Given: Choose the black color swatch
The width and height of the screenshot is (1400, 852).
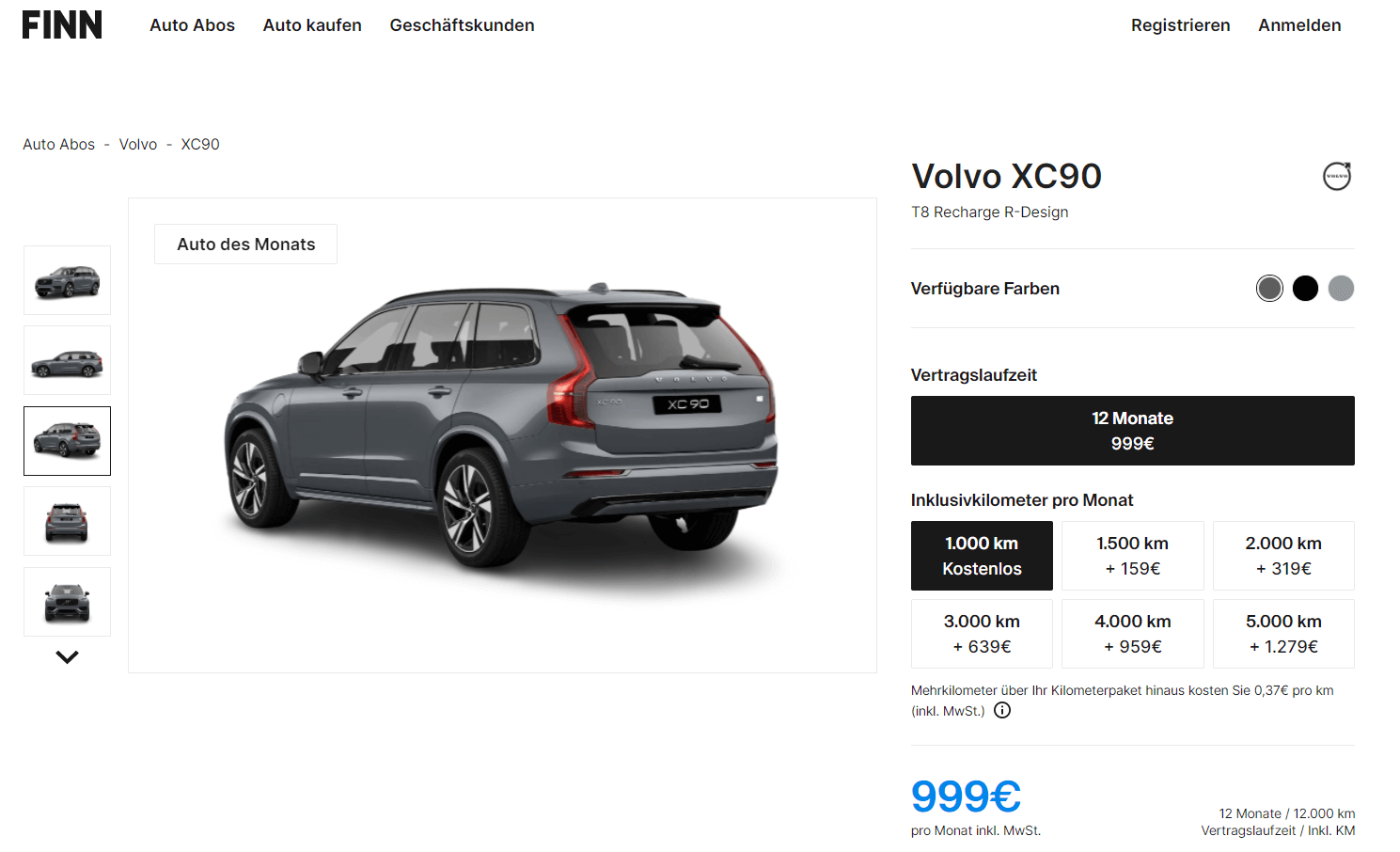Looking at the screenshot, I should coord(1305,289).
